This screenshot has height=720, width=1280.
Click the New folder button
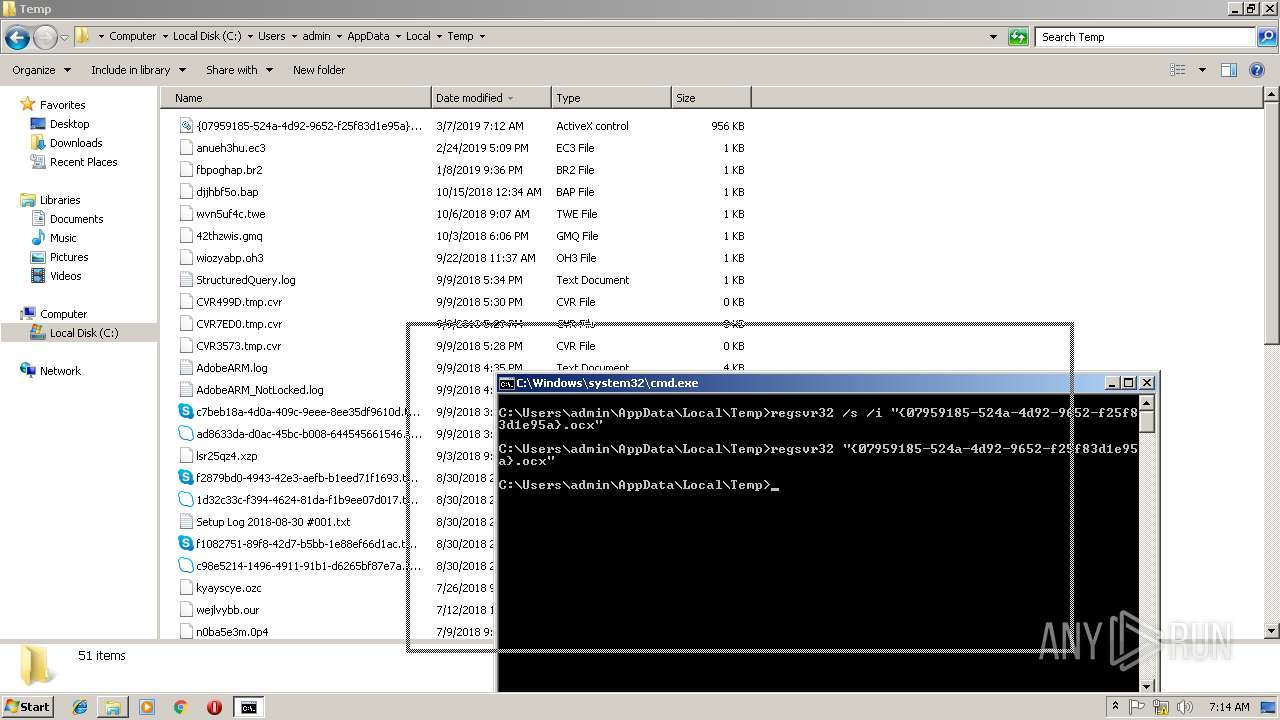(319, 70)
